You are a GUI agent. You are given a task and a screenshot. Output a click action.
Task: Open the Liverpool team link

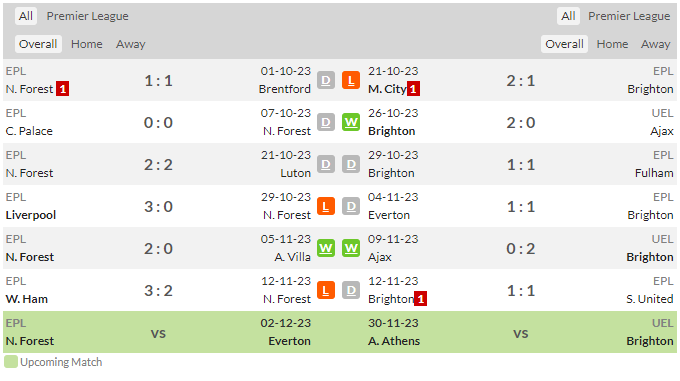(31, 215)
